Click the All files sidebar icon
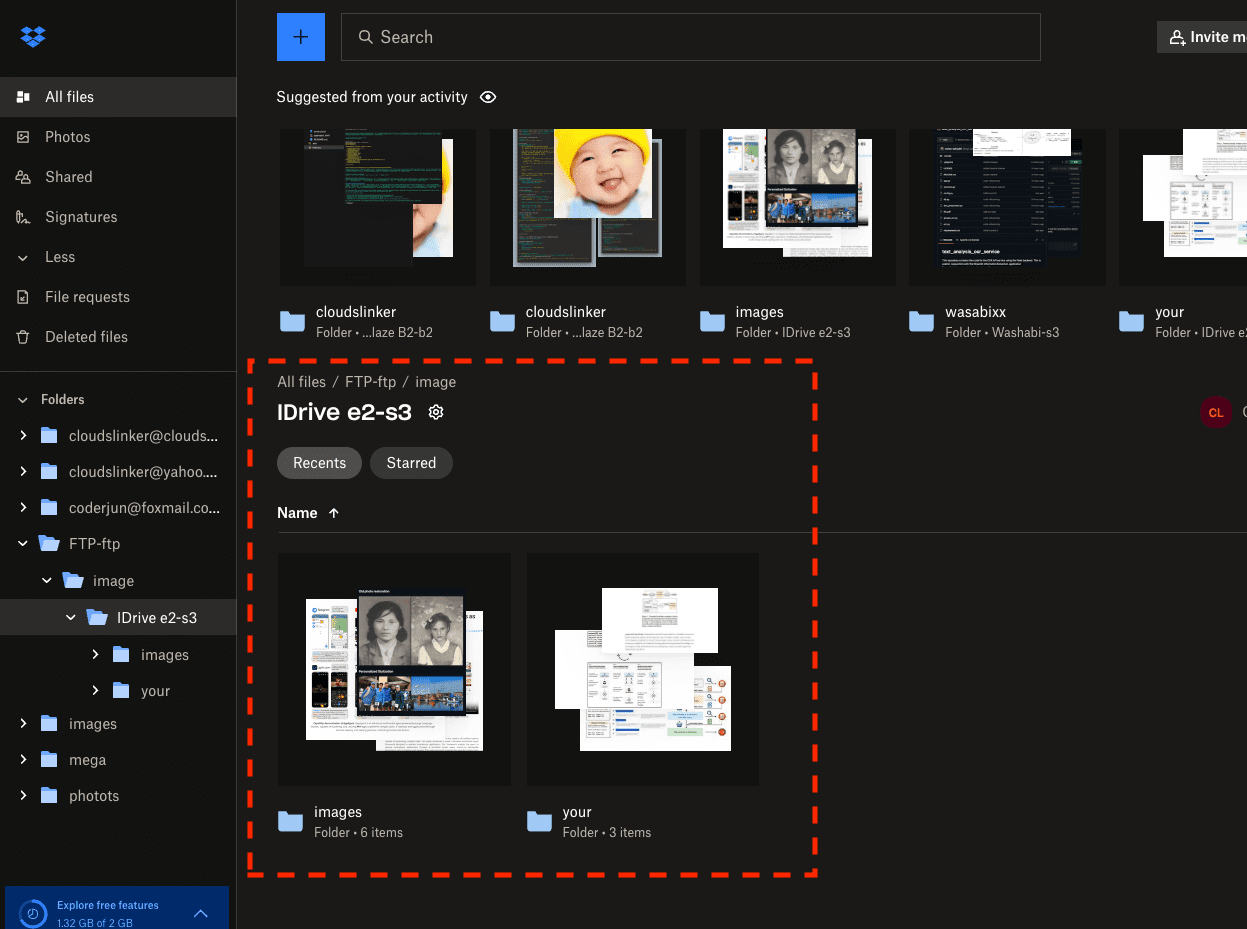The image size is (1247, 929). click(23, 97)
